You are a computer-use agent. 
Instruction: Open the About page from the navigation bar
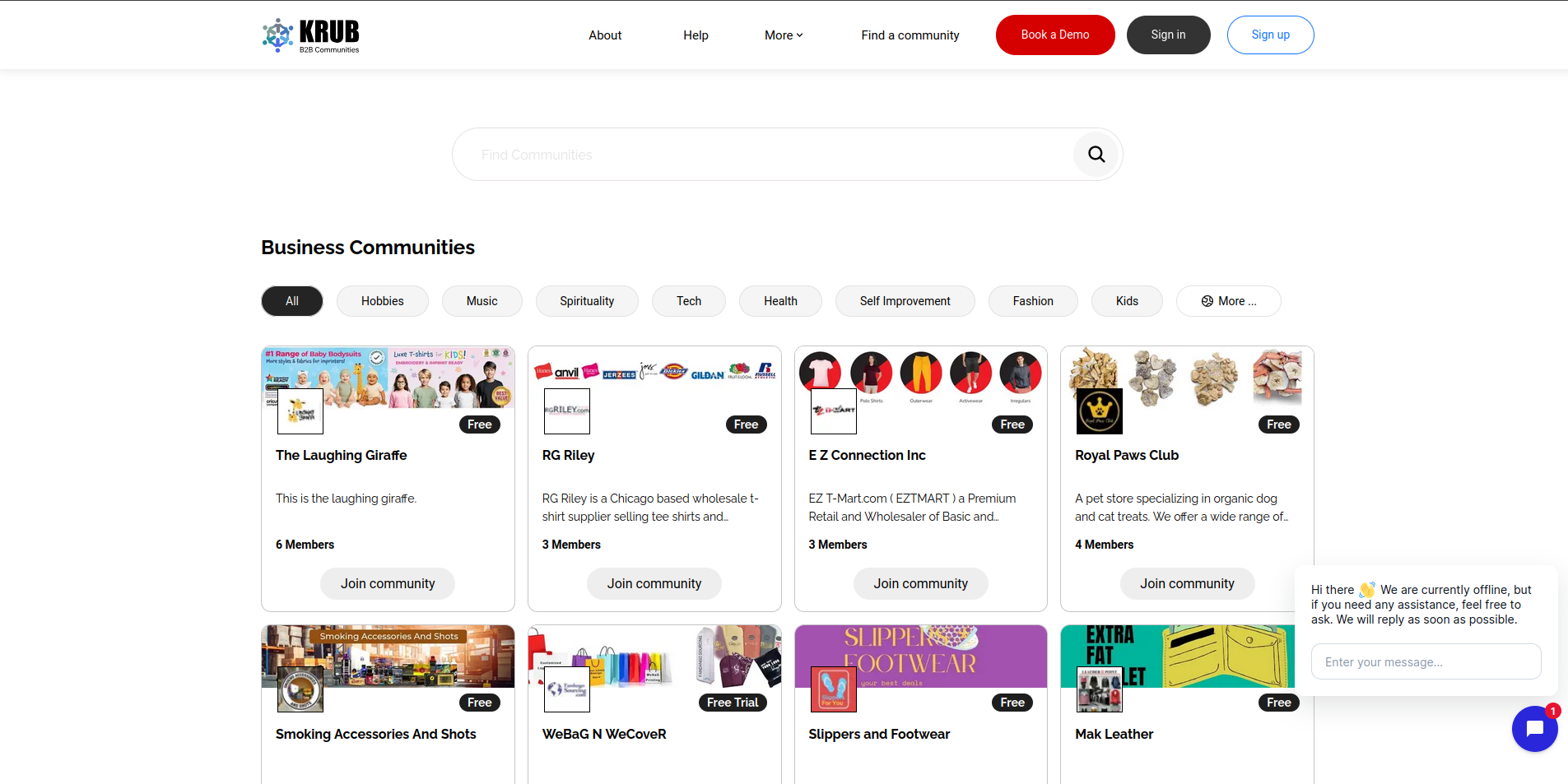(605, 35)
